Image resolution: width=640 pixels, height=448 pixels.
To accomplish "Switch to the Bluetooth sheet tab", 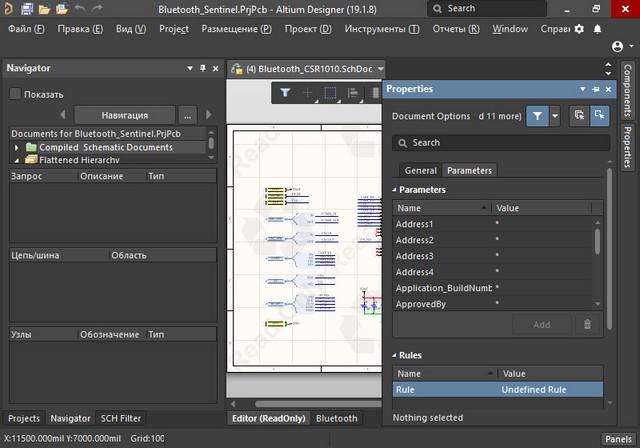I will pos(336,418).
